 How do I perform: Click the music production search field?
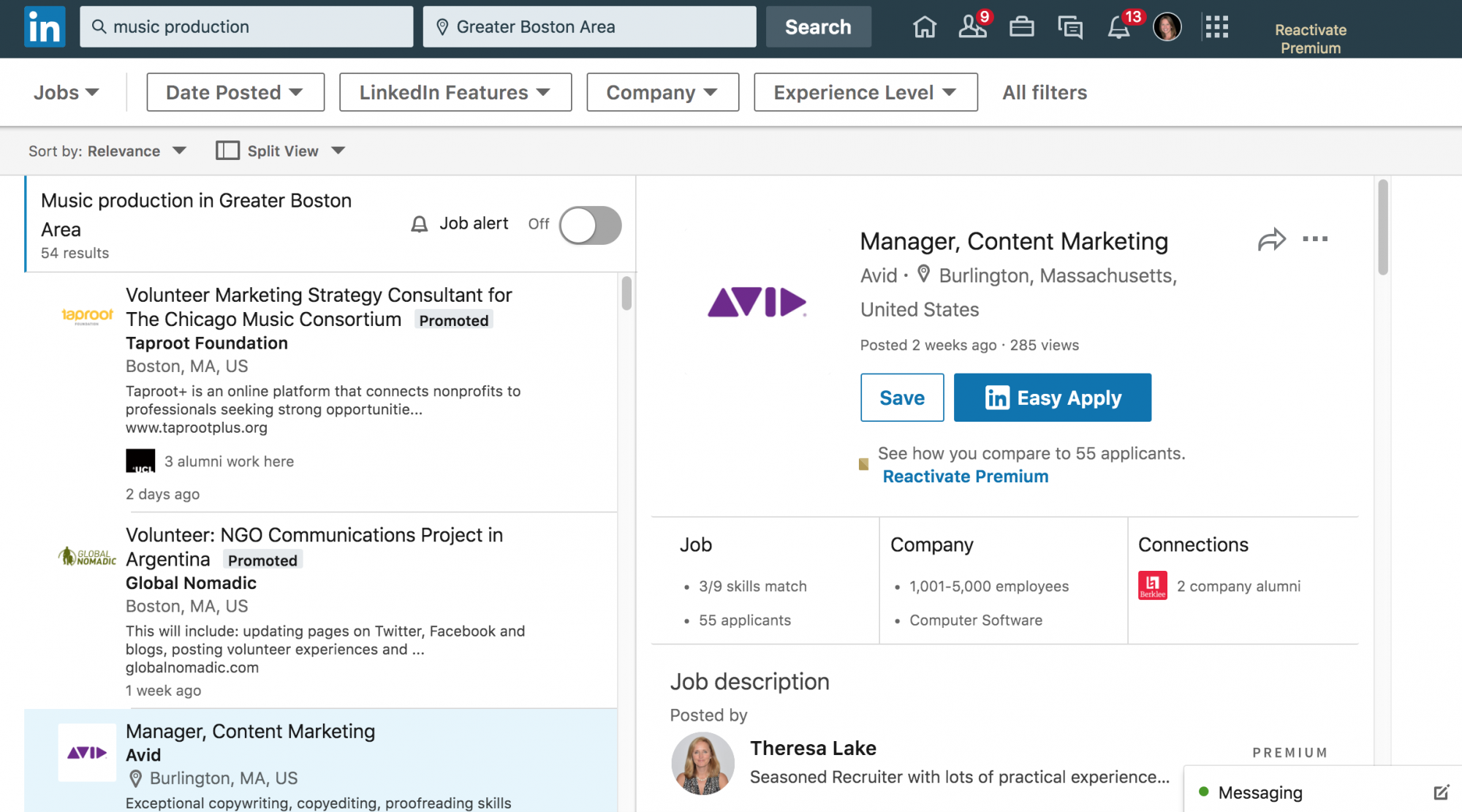coord(247,27)
